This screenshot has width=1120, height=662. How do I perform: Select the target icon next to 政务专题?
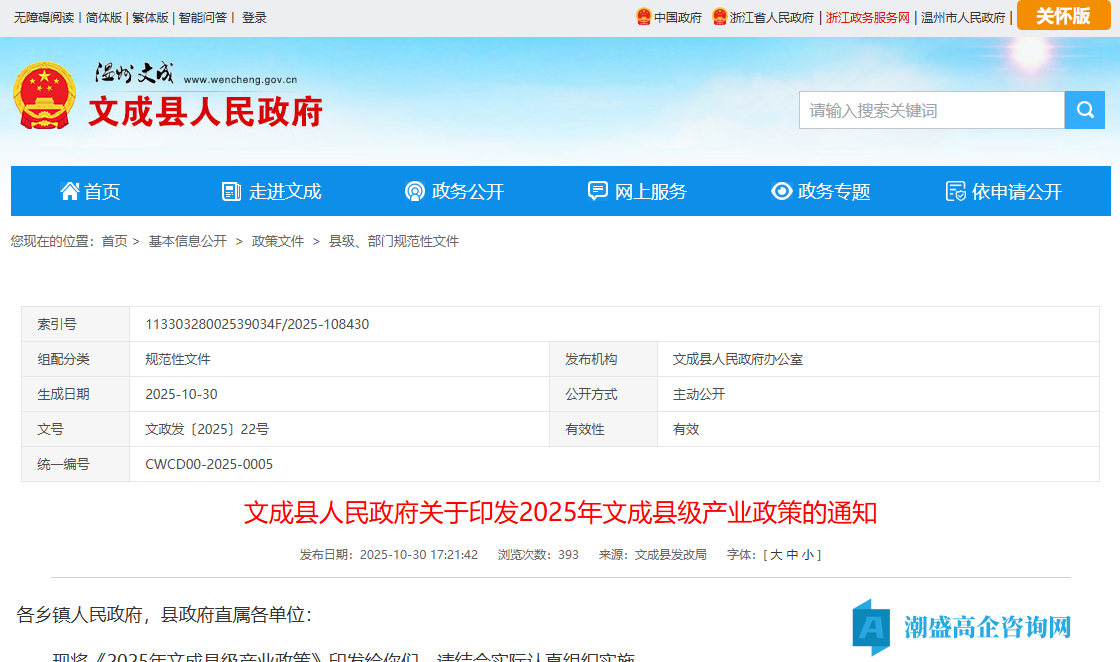pyautogui.click(x=781, y=190)
